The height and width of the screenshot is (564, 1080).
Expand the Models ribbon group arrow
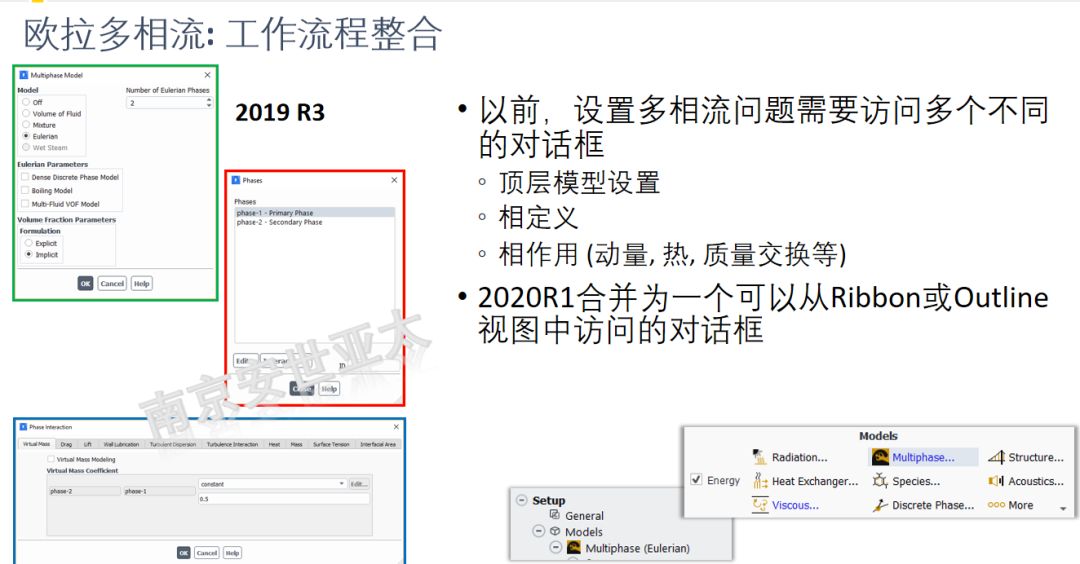coord(1063,509)
